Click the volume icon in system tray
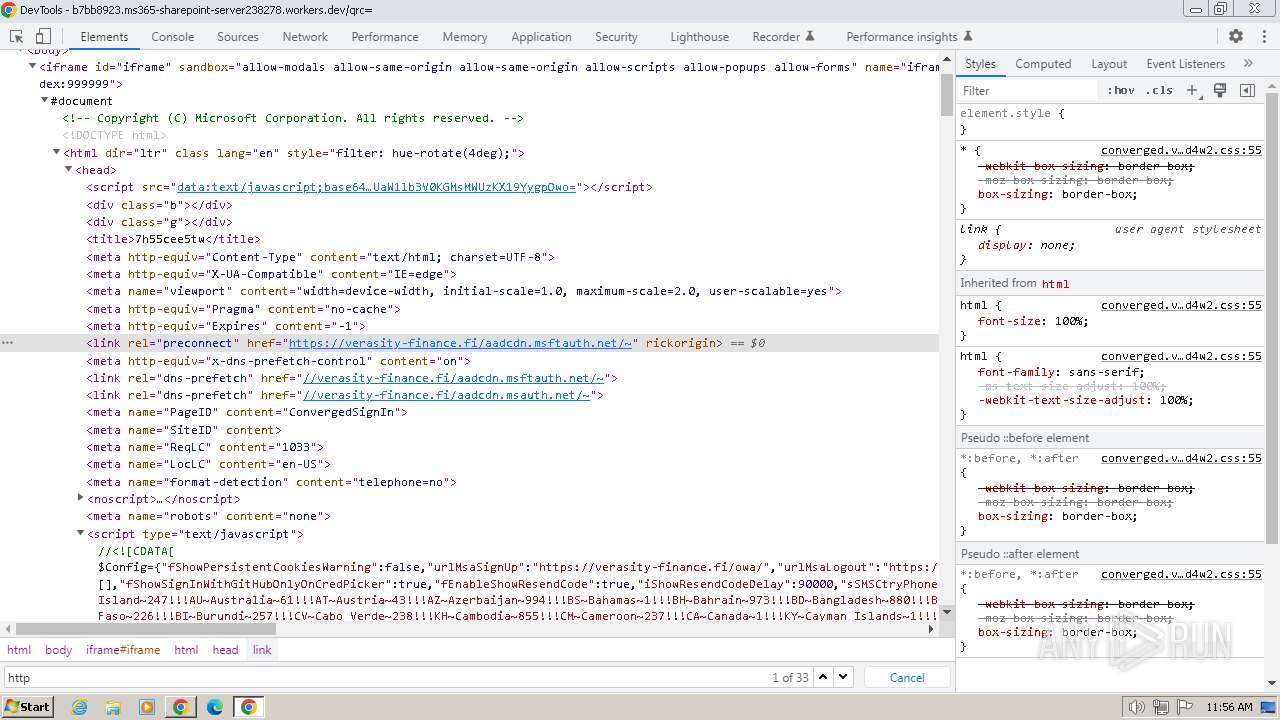 [1136, 707]
